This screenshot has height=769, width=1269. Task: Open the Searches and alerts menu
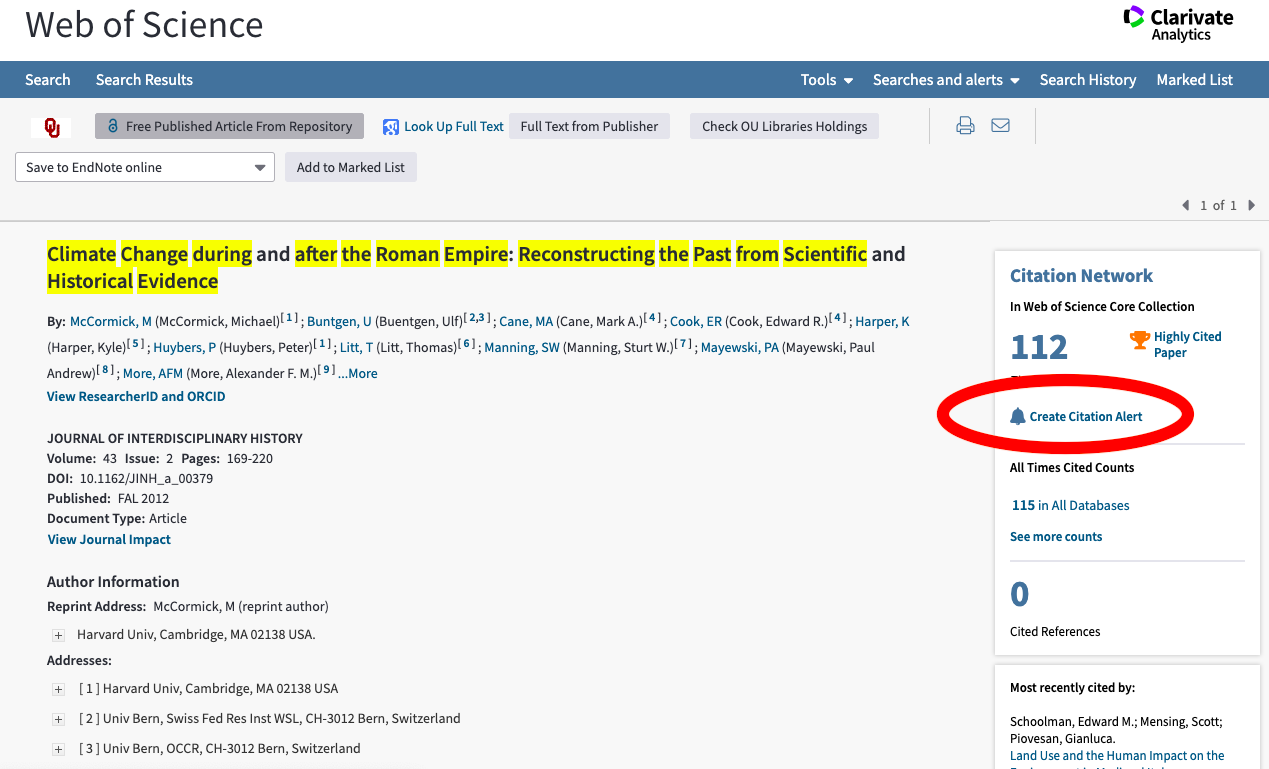pos(945,80)
